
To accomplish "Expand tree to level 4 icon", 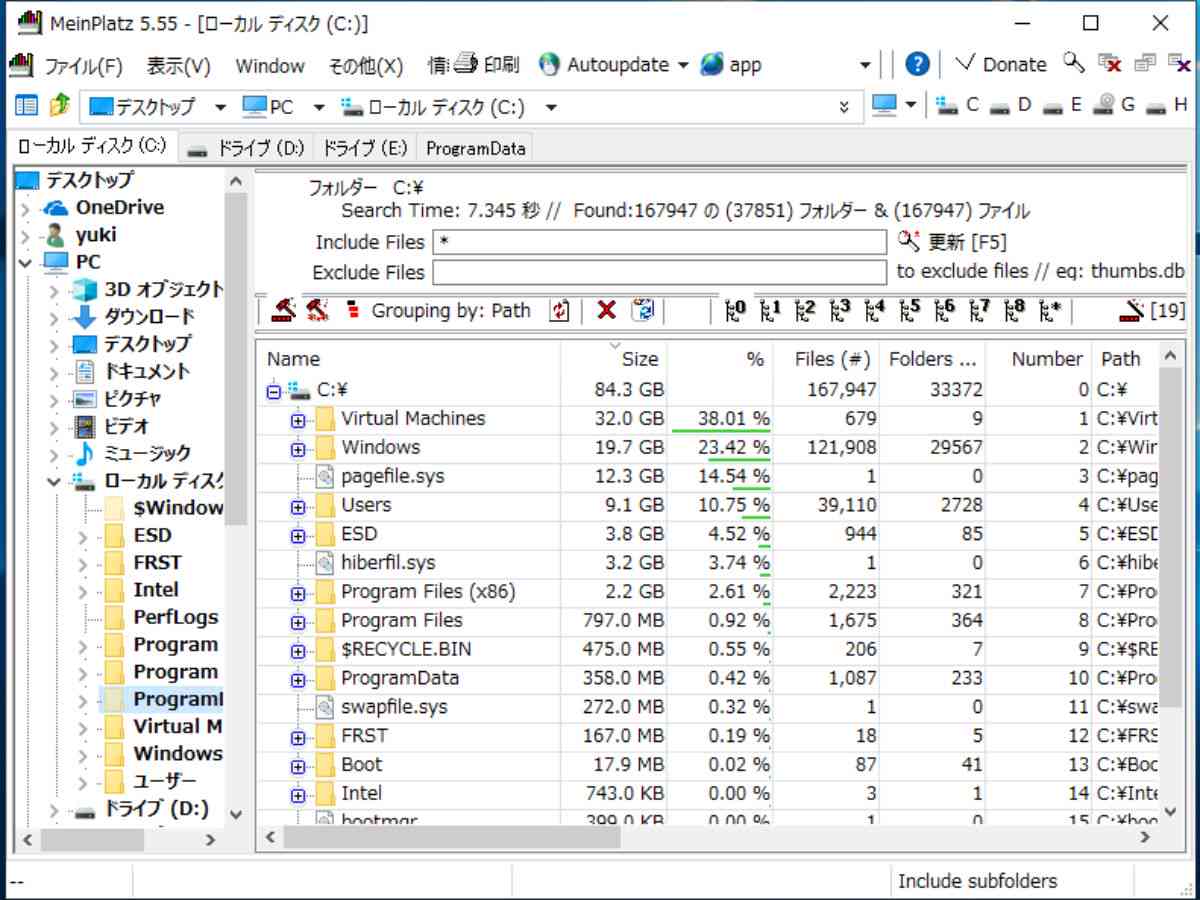I will (x=875, y=310).
